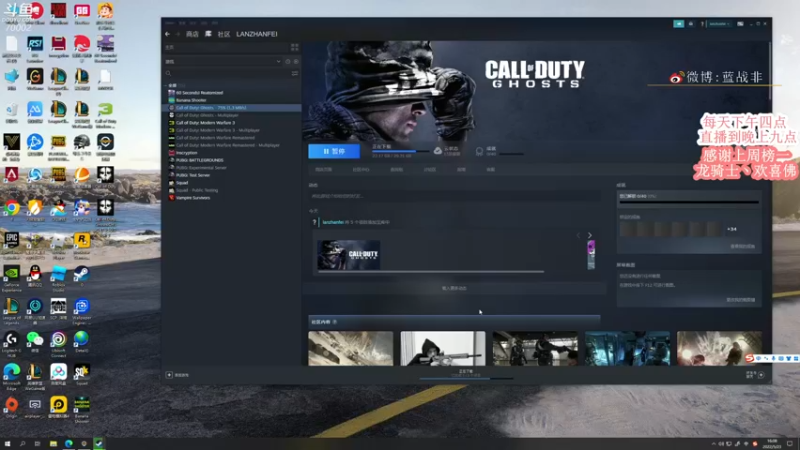Screen dimensions: 800x450
Task: Pause the download with 暂停 button
Action: click(334, 152)
